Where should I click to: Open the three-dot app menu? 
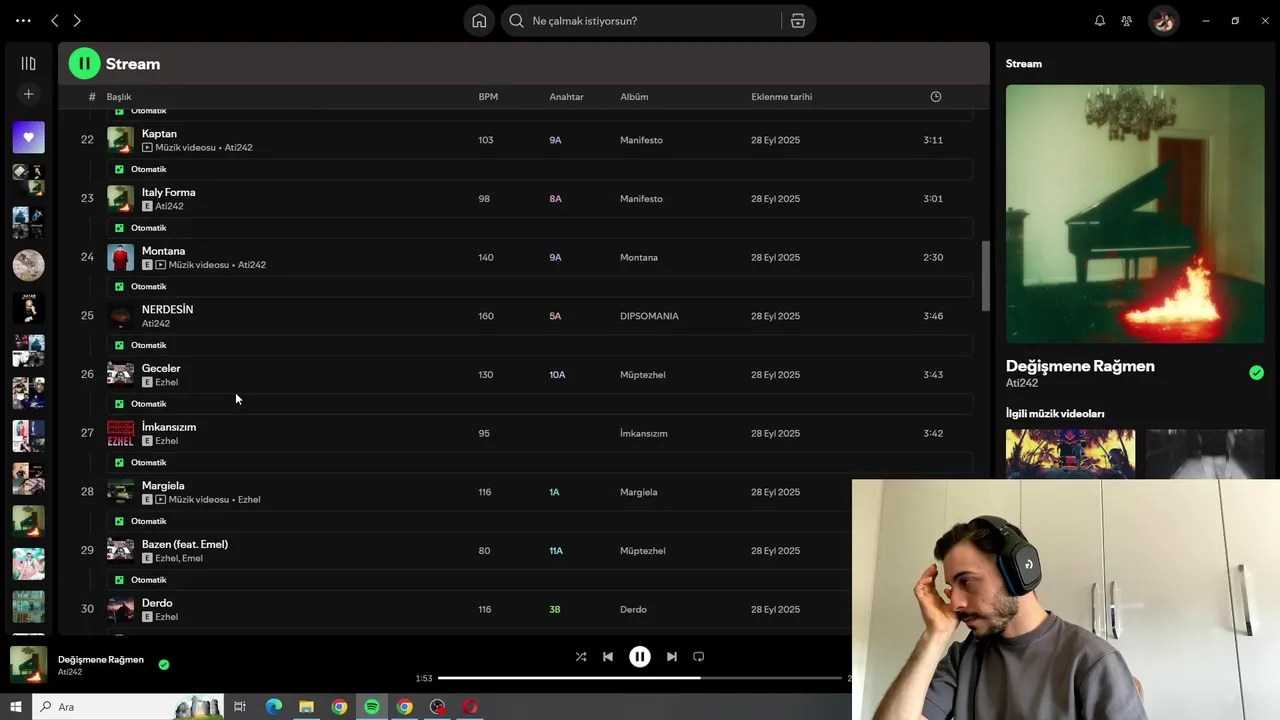(23, 20)
